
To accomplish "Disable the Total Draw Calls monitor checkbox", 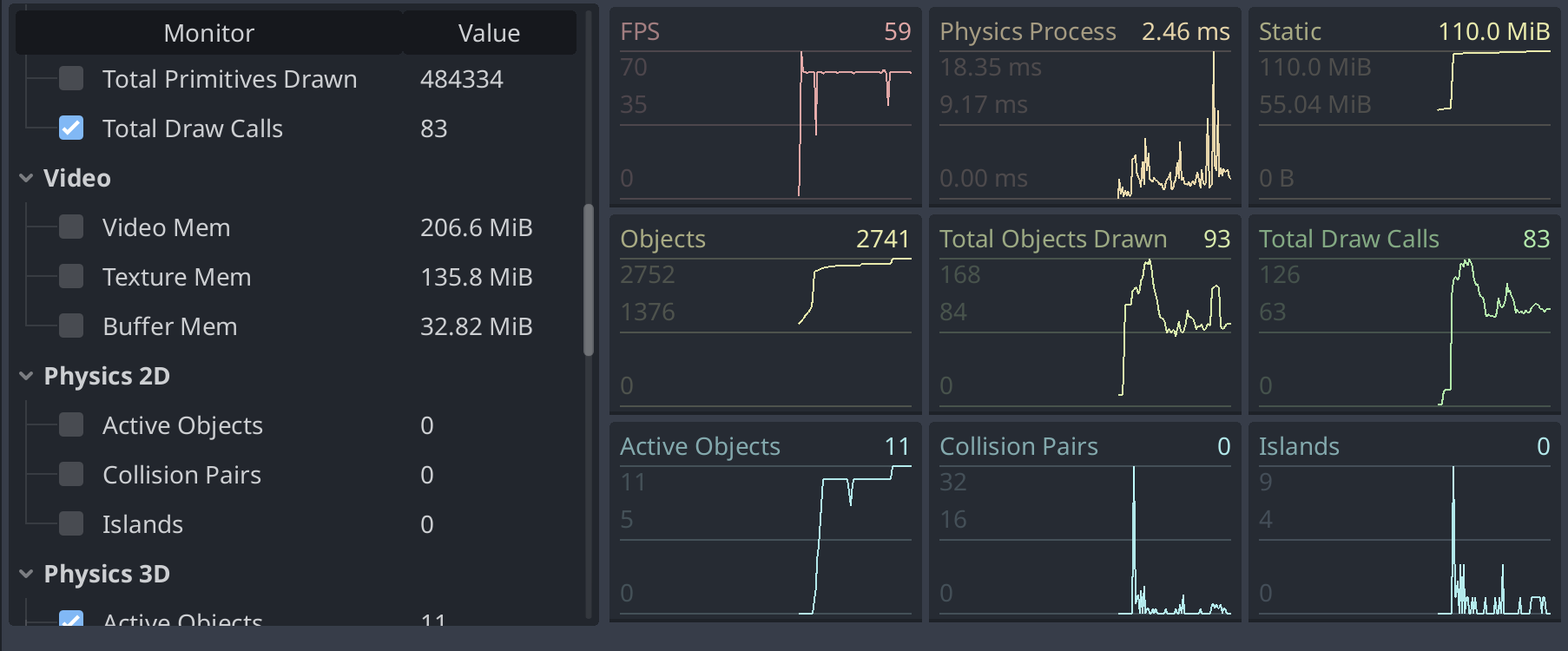I will point(71,128).
